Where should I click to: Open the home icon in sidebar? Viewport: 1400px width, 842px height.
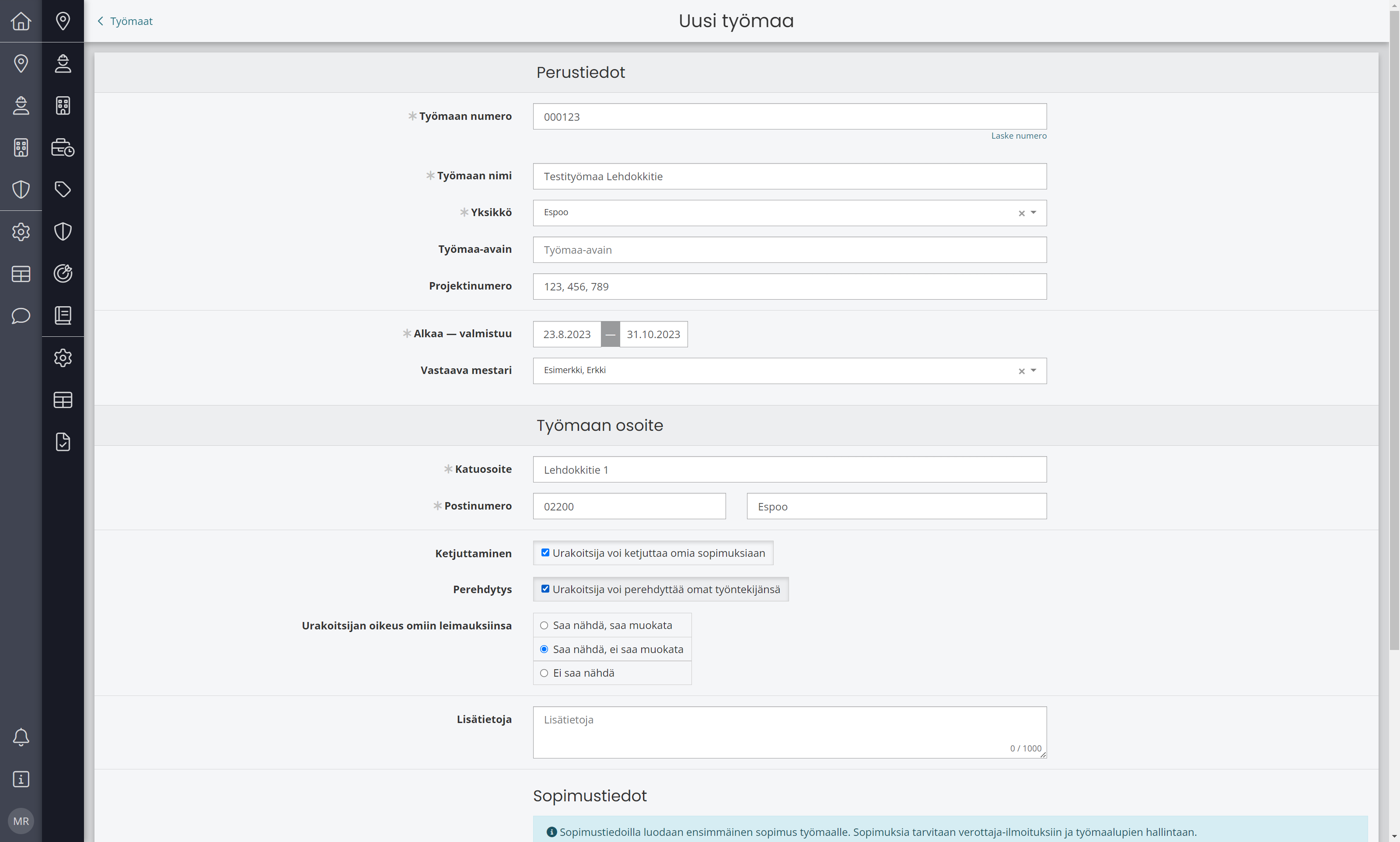pyautogui.click(x=21, y=21)
